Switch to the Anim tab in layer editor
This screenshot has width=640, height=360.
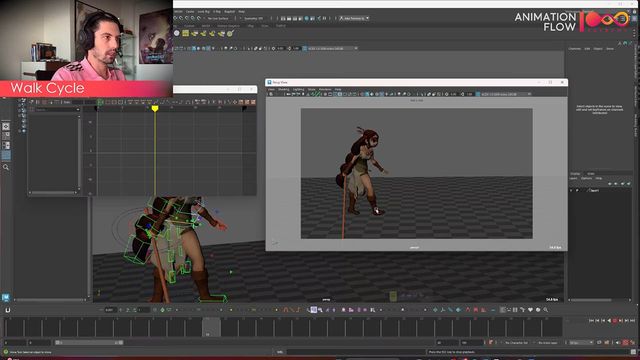tap(591, 173)
